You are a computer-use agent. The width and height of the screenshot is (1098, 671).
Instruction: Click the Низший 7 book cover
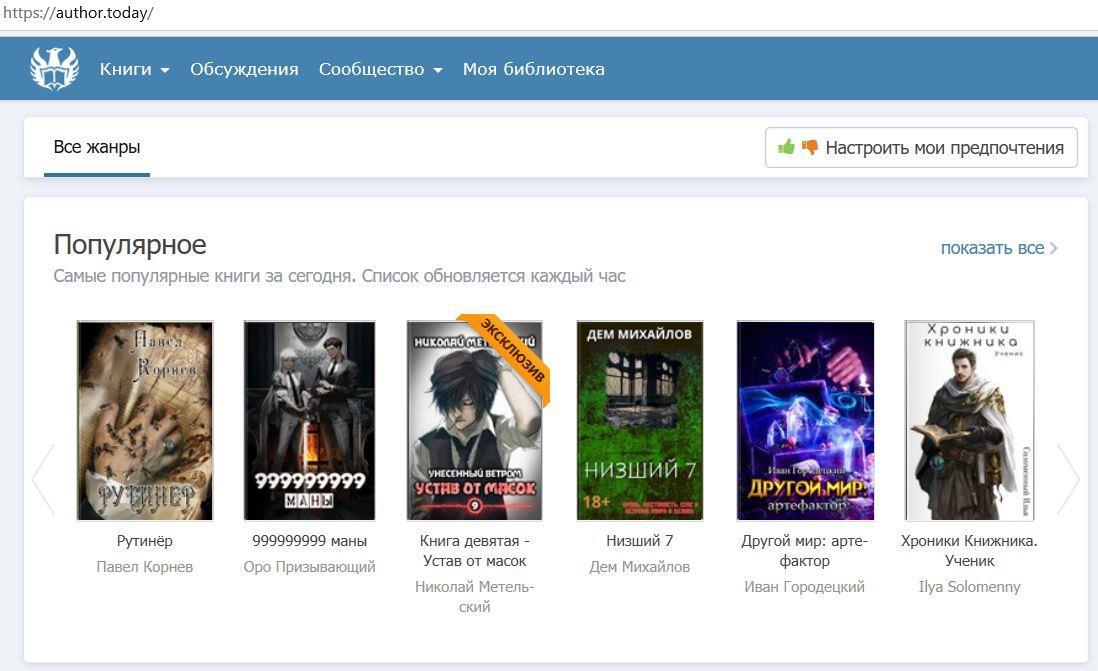pos(640,420)
